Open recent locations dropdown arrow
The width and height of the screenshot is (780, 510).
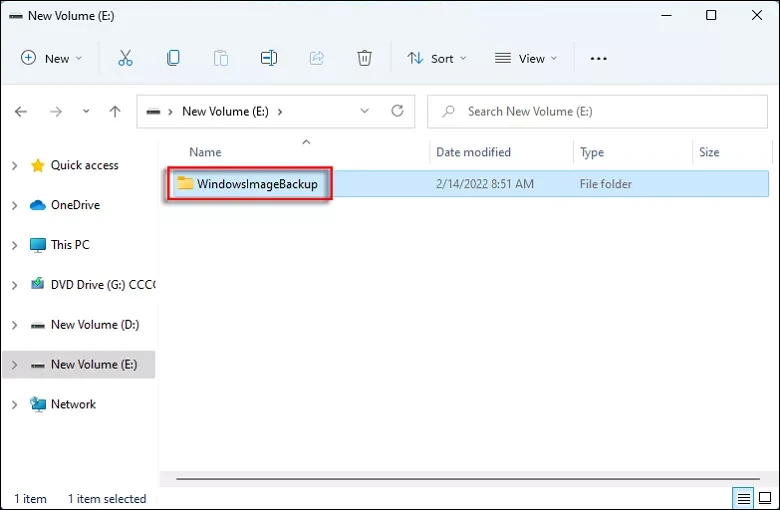coord(86,111)
